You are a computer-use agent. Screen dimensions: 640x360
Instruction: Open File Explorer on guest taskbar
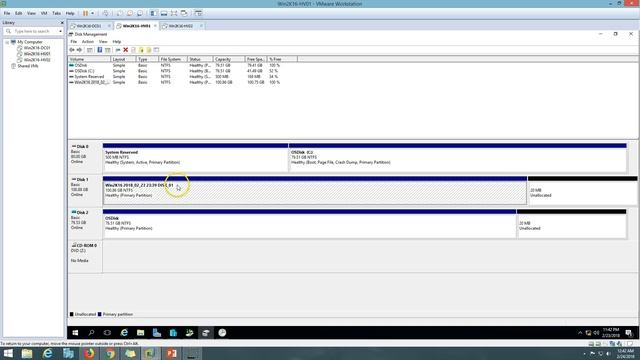point(140,333)
